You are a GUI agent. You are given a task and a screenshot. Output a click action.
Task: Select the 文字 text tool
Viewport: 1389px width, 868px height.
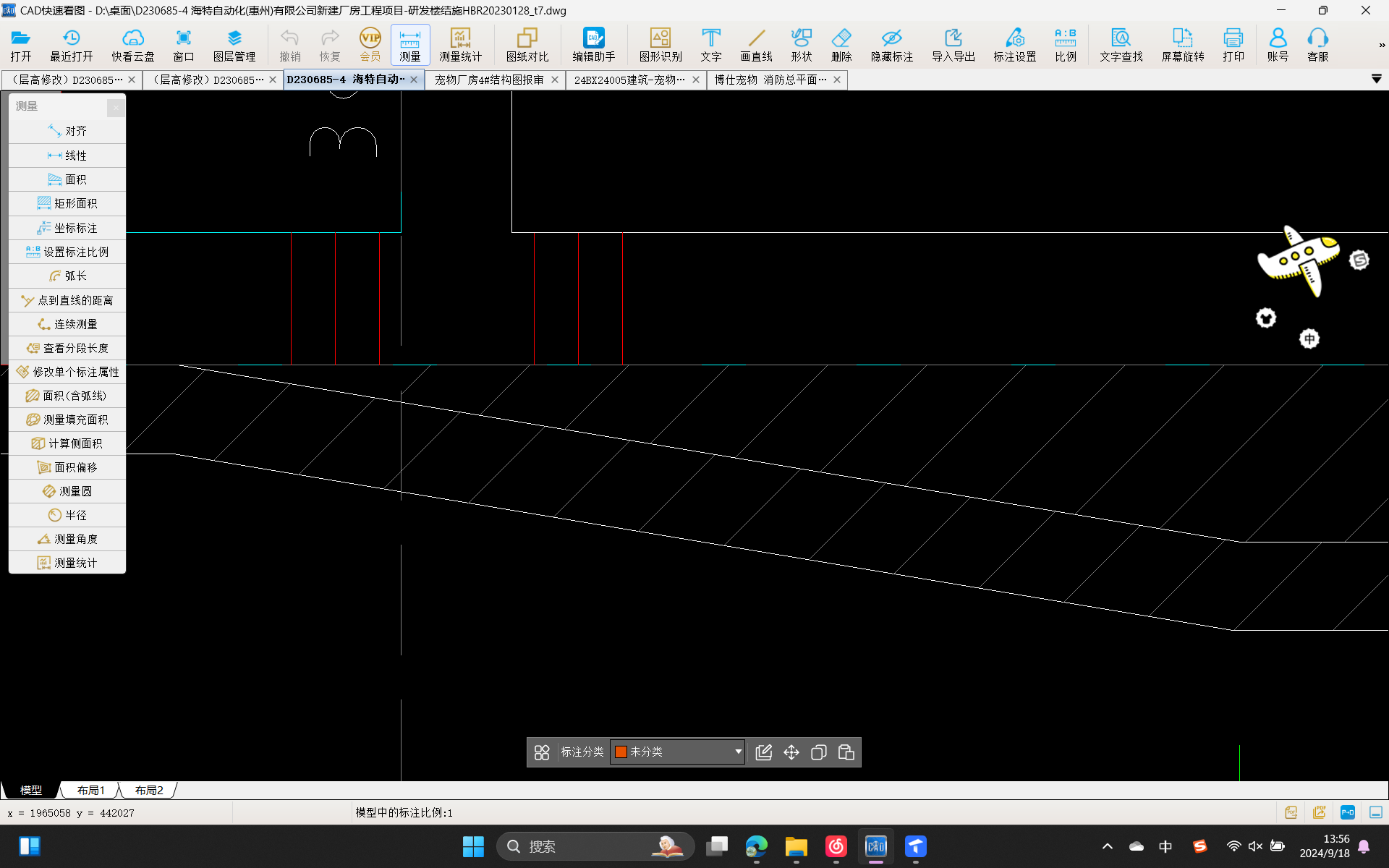click(x=711, y=46)
